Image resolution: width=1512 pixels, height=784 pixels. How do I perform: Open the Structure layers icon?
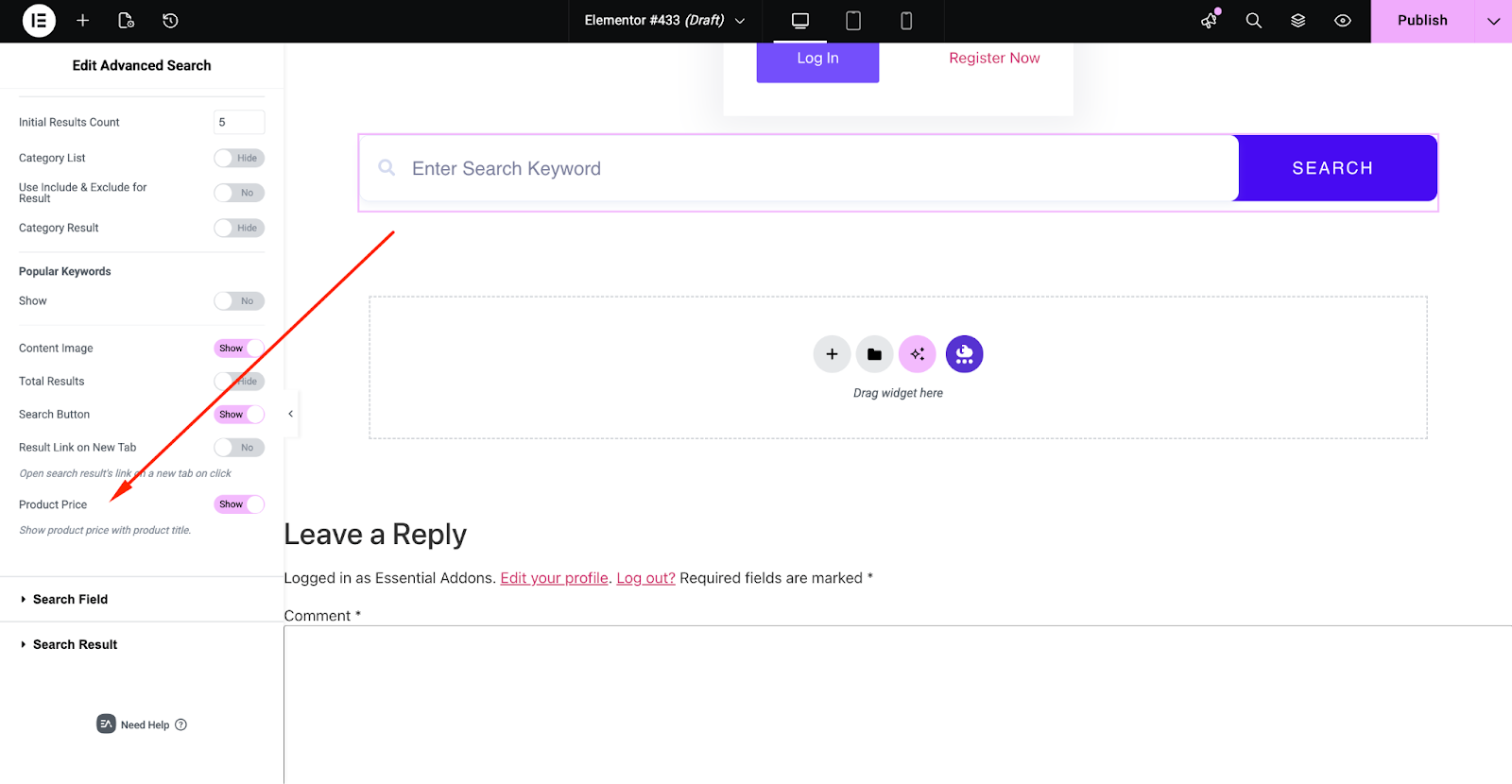pyautogui.click(x=1297, y=21)
